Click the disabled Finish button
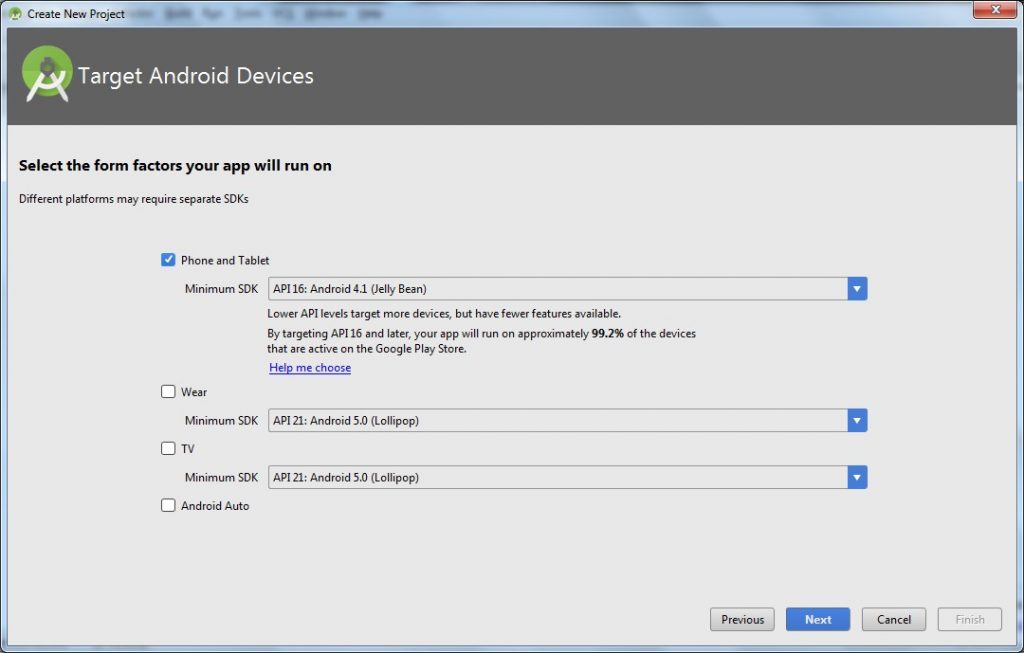 (969, 619)
